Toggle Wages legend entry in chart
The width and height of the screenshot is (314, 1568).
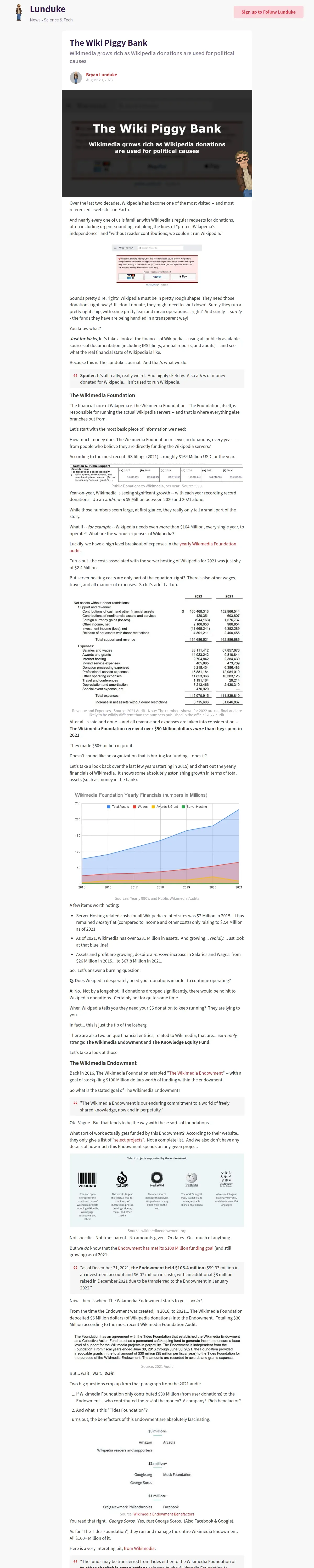(140, 806)
